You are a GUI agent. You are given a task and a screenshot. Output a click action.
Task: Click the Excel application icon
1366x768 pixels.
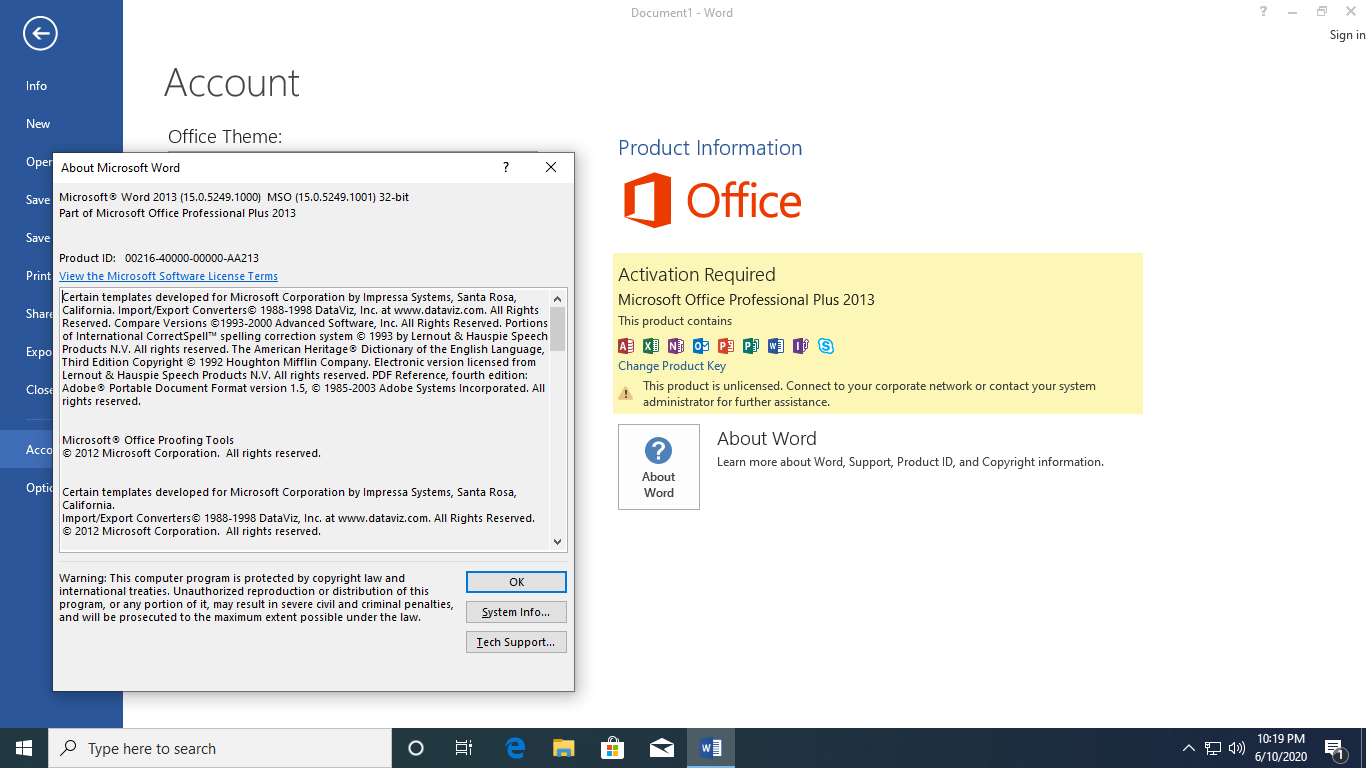pos(651,346)
